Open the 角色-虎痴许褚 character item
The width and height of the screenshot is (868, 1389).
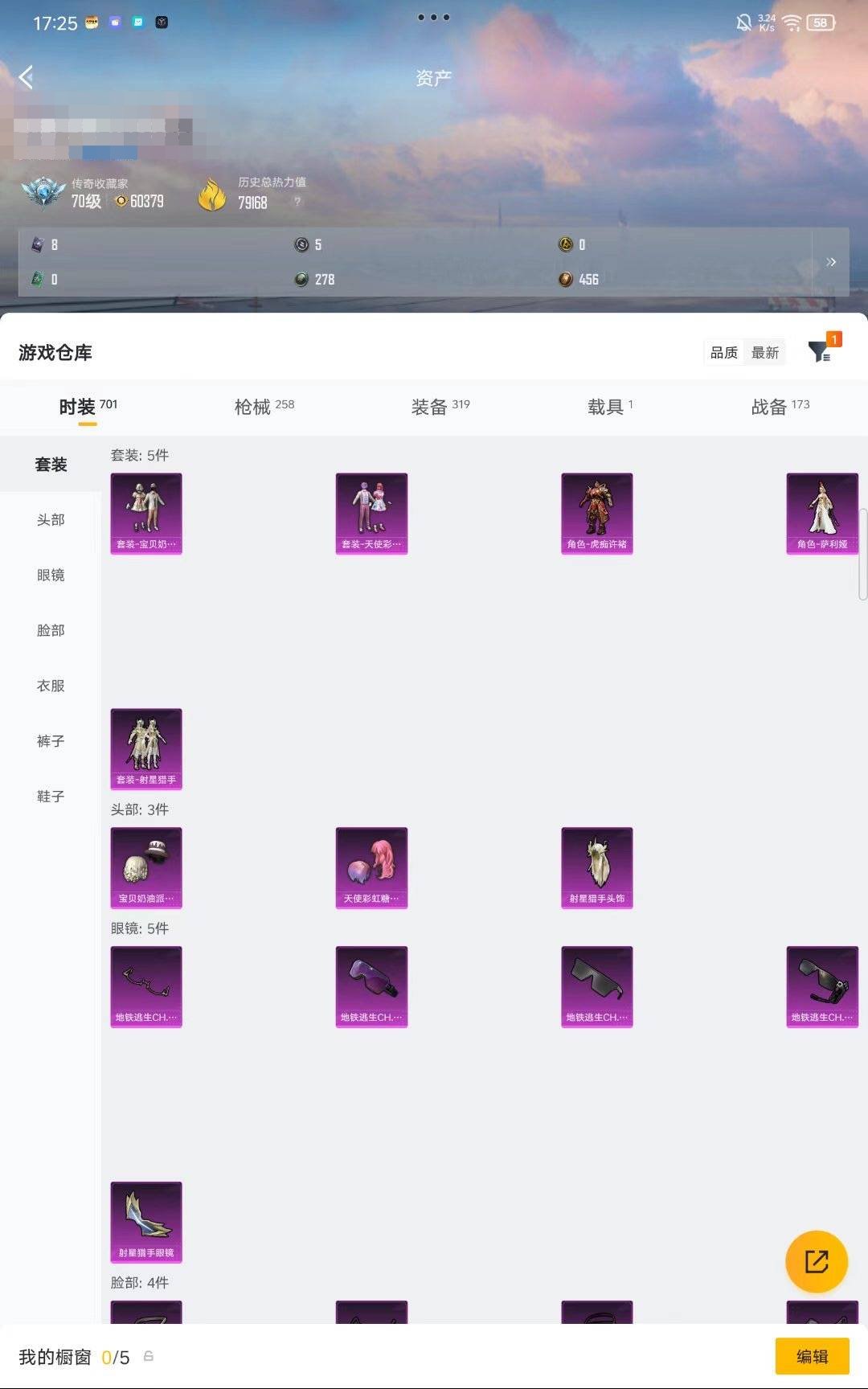(597, 514)
